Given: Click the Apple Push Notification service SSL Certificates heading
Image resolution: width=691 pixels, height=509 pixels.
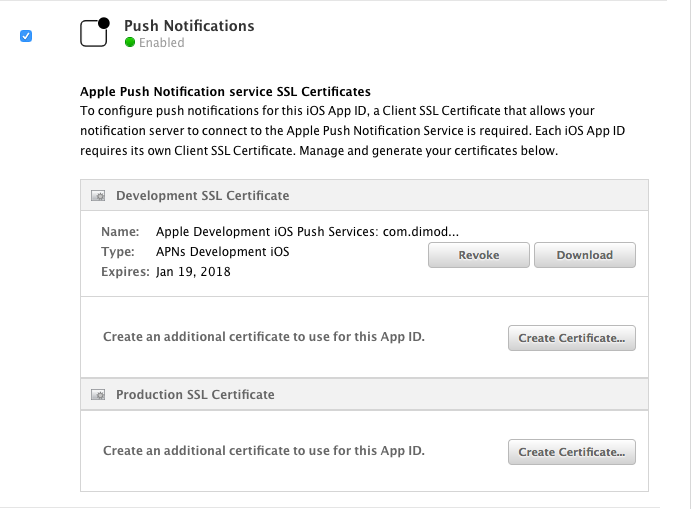Looking at the screenshot, I should coord(225,92).
